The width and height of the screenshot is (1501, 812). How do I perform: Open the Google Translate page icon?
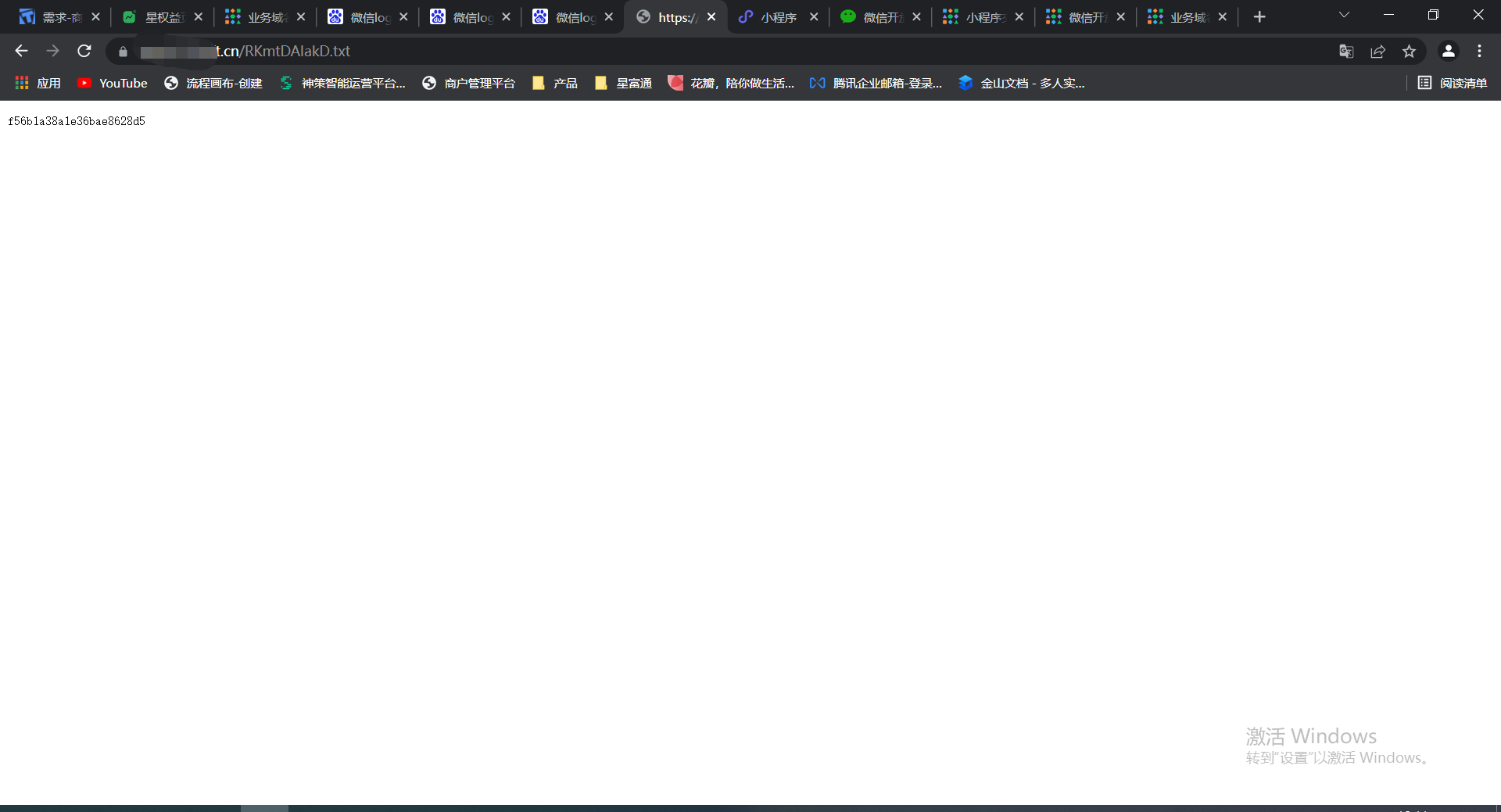1346,52
